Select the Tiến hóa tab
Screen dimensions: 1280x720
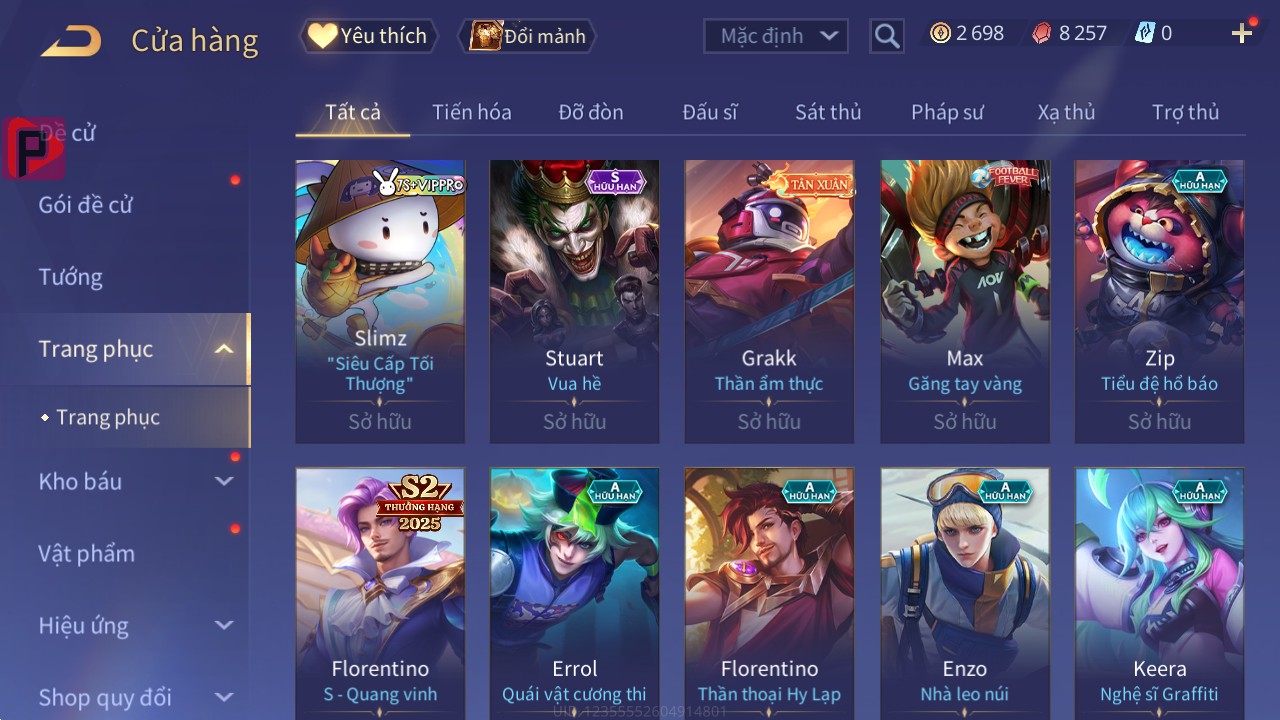[472, 112]
